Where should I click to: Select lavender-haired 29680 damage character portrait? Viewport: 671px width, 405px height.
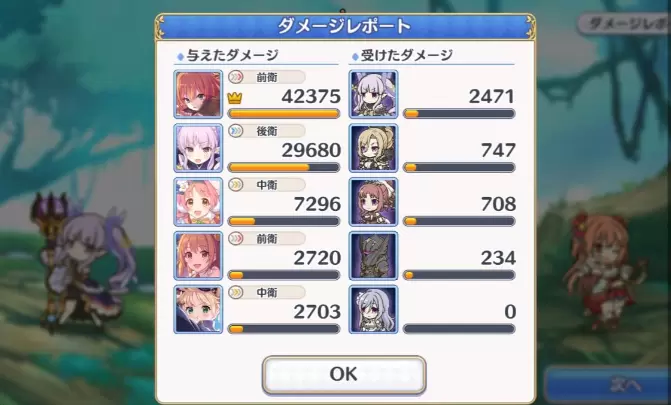[x=198, y=148]
